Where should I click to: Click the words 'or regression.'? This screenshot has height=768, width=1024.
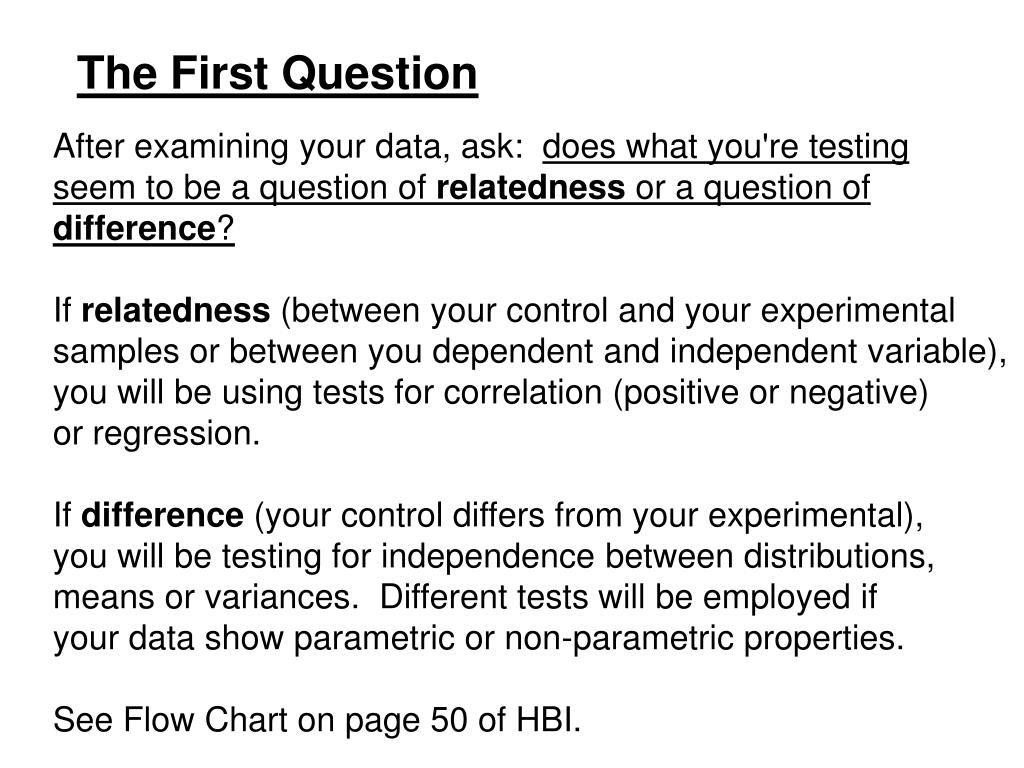pyautogui.click(x=157, y=434)
